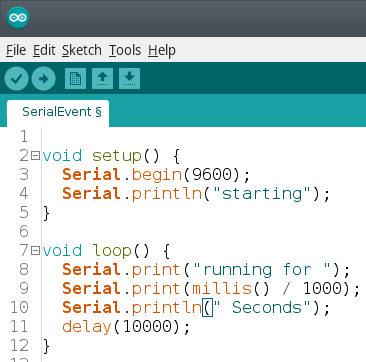This screenshot has height=362, width=366.
Task: Click the highlighted opening parenthesis on line 10
Action: click(207, 308)
